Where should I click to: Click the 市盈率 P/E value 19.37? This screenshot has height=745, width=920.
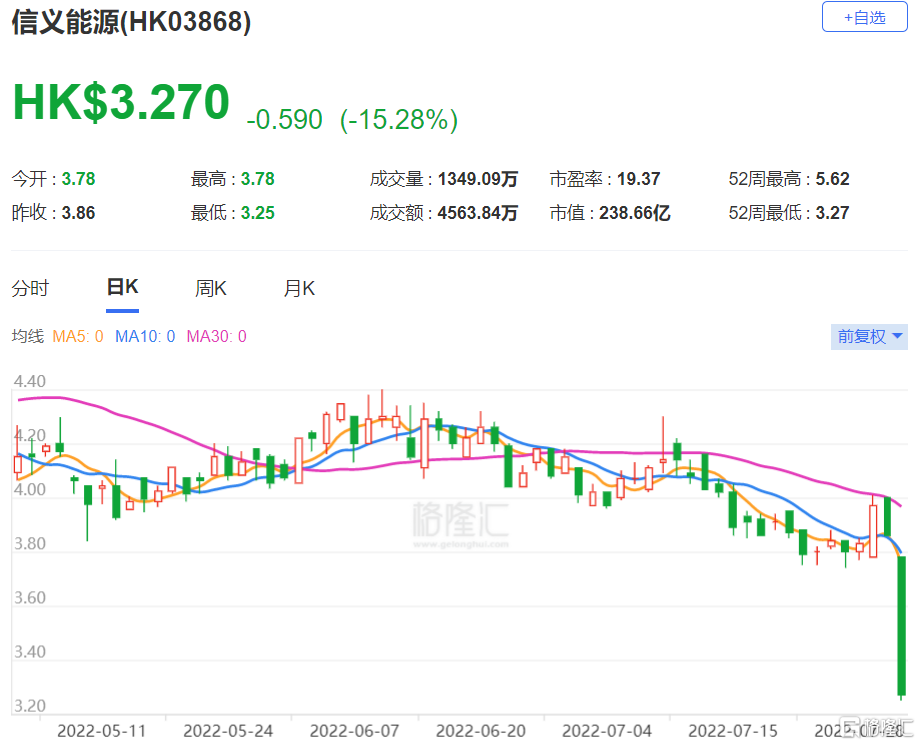638,179
